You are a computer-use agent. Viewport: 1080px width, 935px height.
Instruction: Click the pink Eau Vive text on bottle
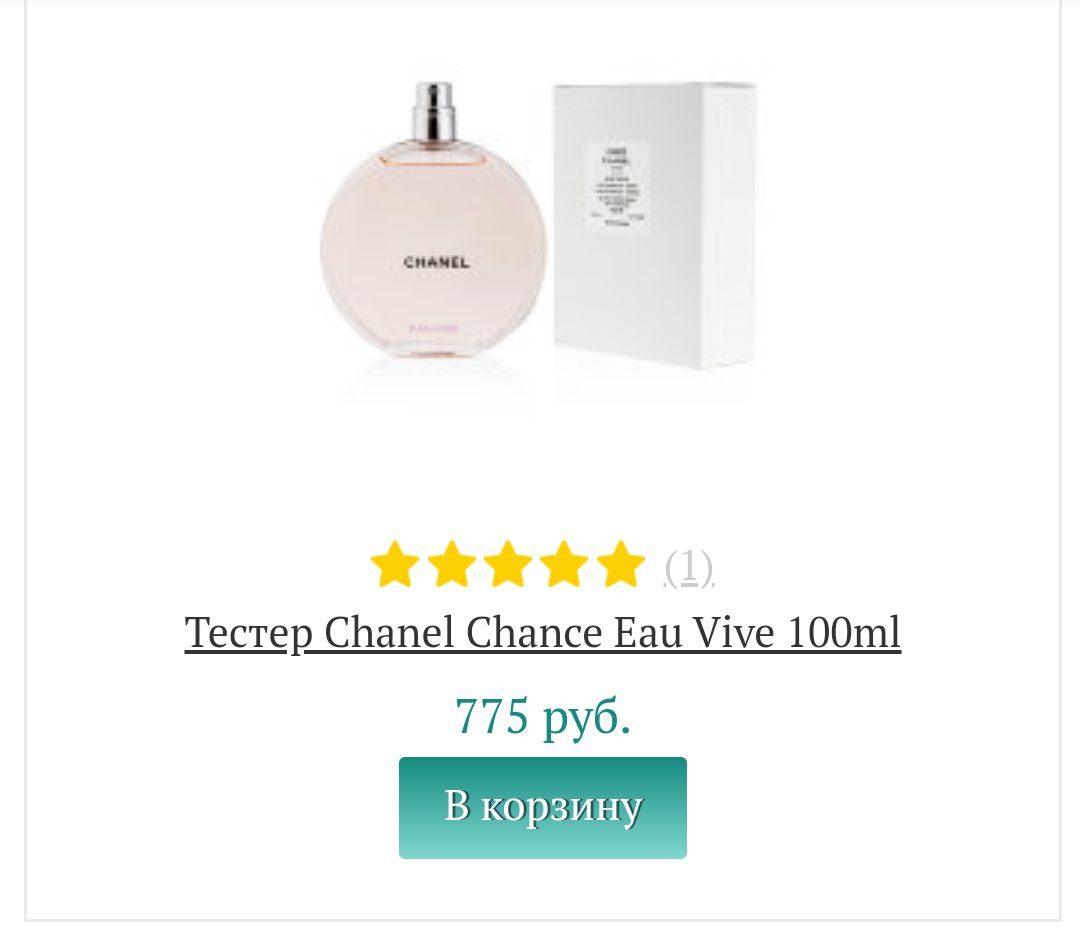tap(434, 327)
